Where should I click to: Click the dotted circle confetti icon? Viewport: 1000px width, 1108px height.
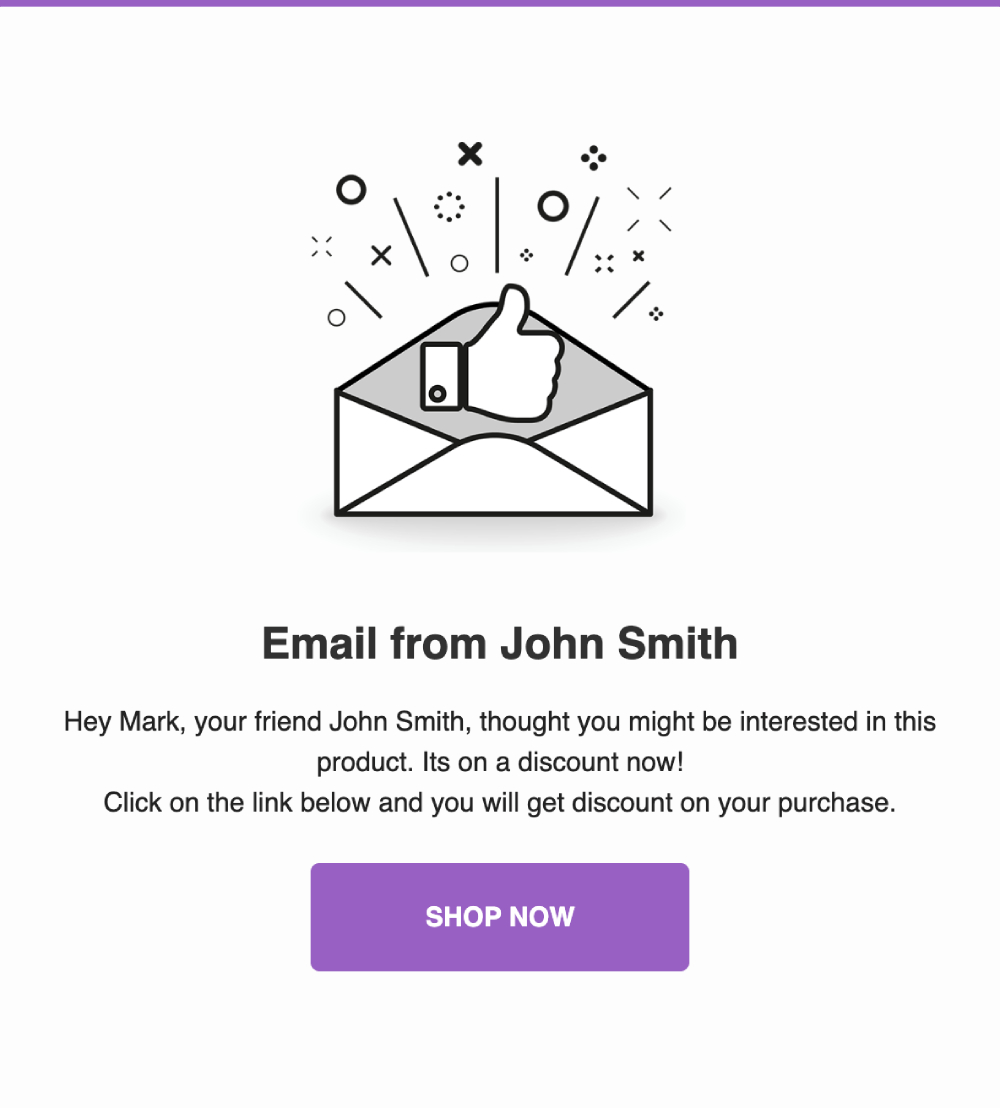point(449,206)
